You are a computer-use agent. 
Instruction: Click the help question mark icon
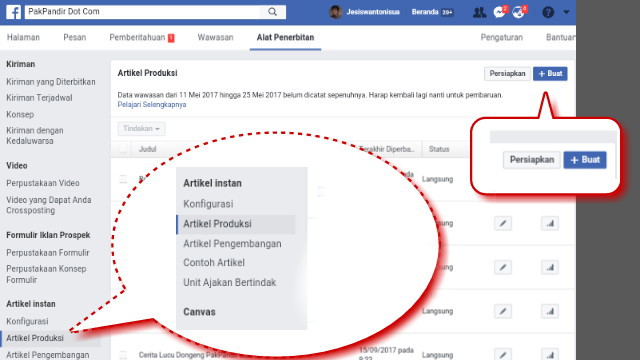tap(548, 12)
